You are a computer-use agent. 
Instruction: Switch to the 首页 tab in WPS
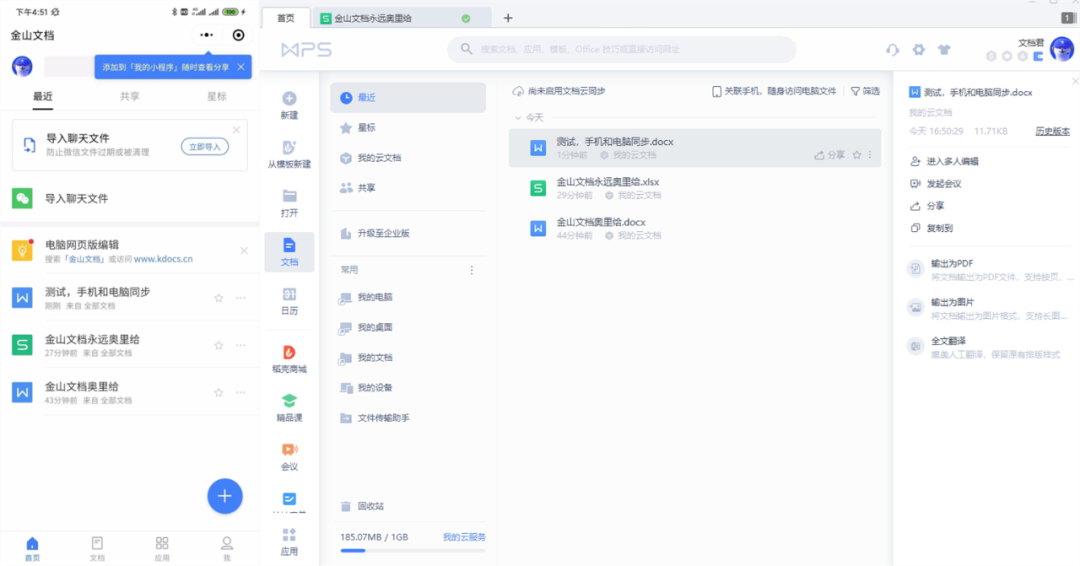pos(286,18)
